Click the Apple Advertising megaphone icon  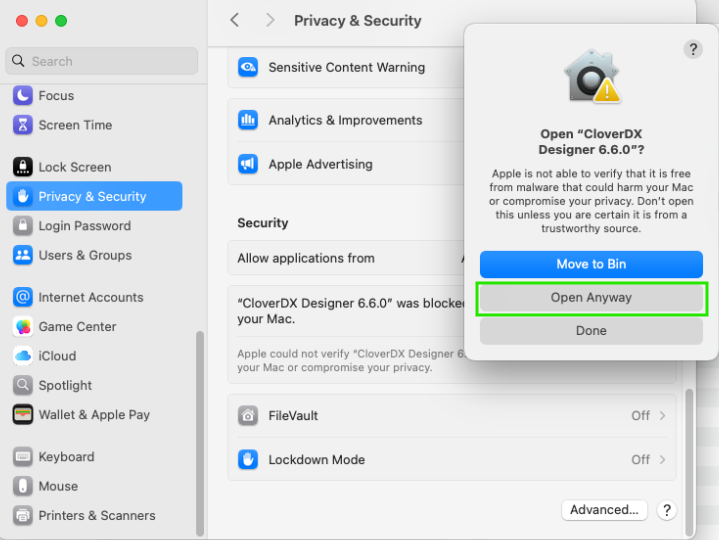[248, 164]
